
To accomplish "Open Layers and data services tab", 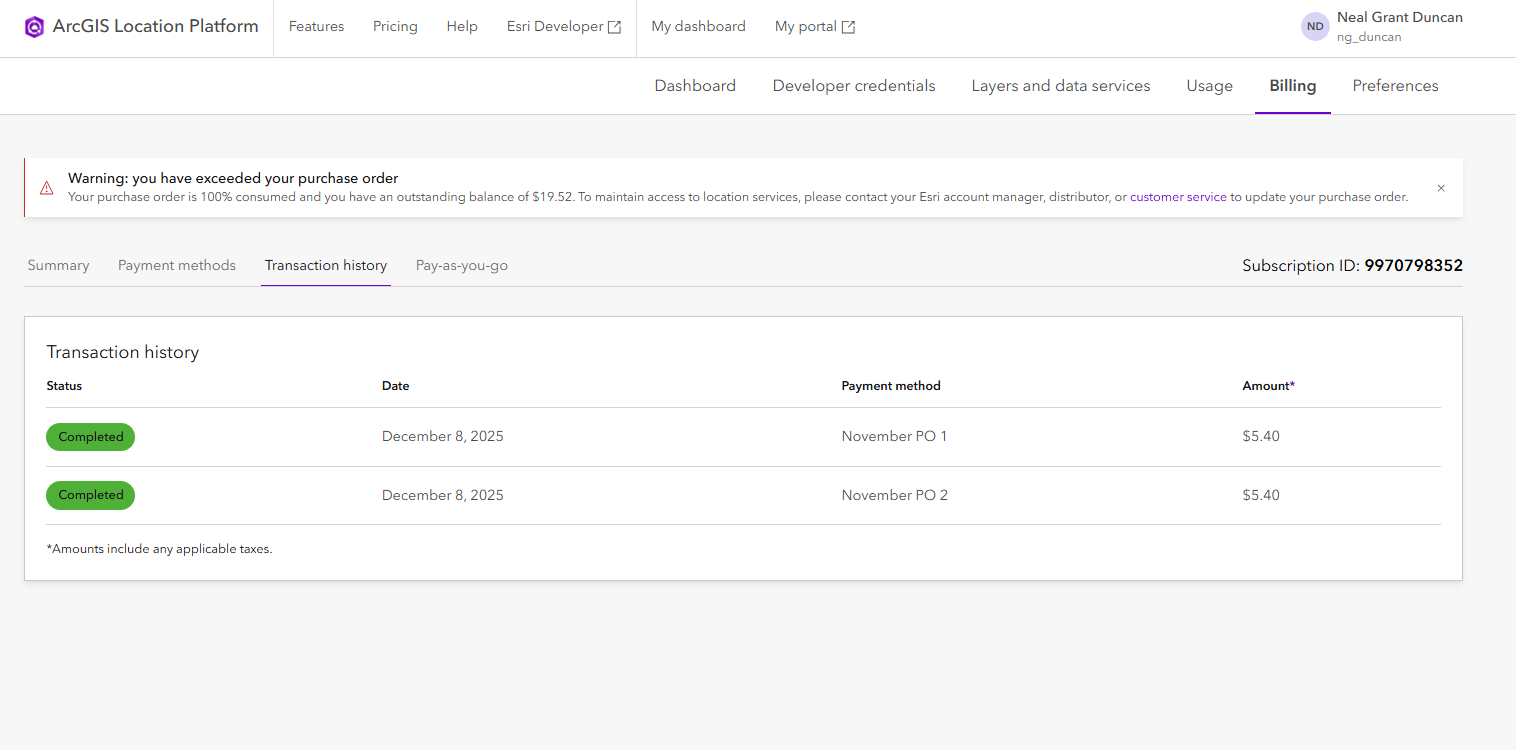I will (1061, 86).
